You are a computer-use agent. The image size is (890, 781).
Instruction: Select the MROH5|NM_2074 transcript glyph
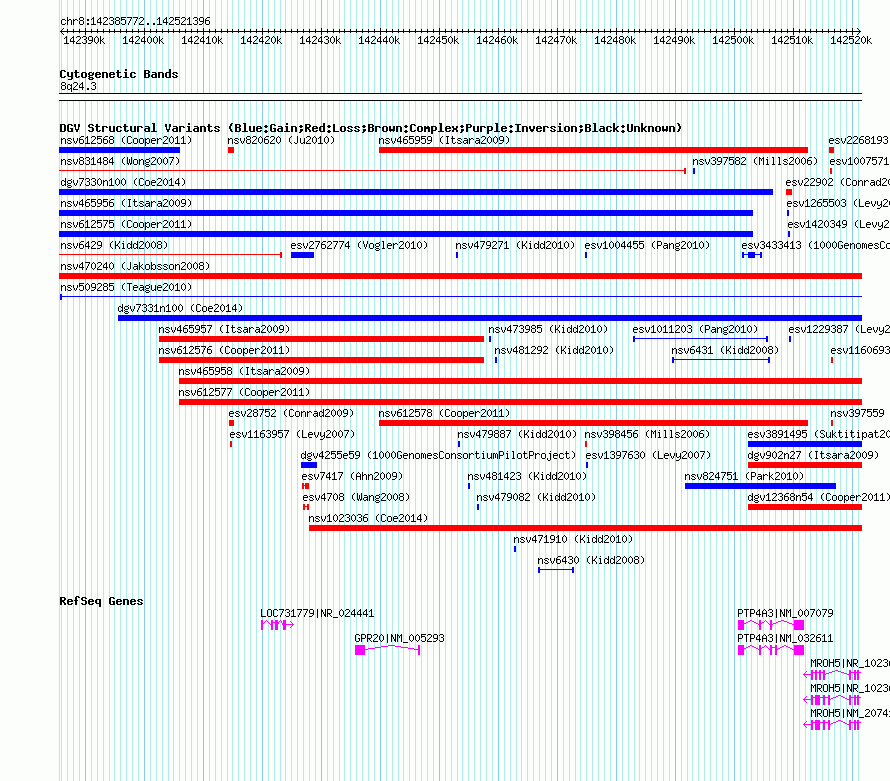click(832, 725)
